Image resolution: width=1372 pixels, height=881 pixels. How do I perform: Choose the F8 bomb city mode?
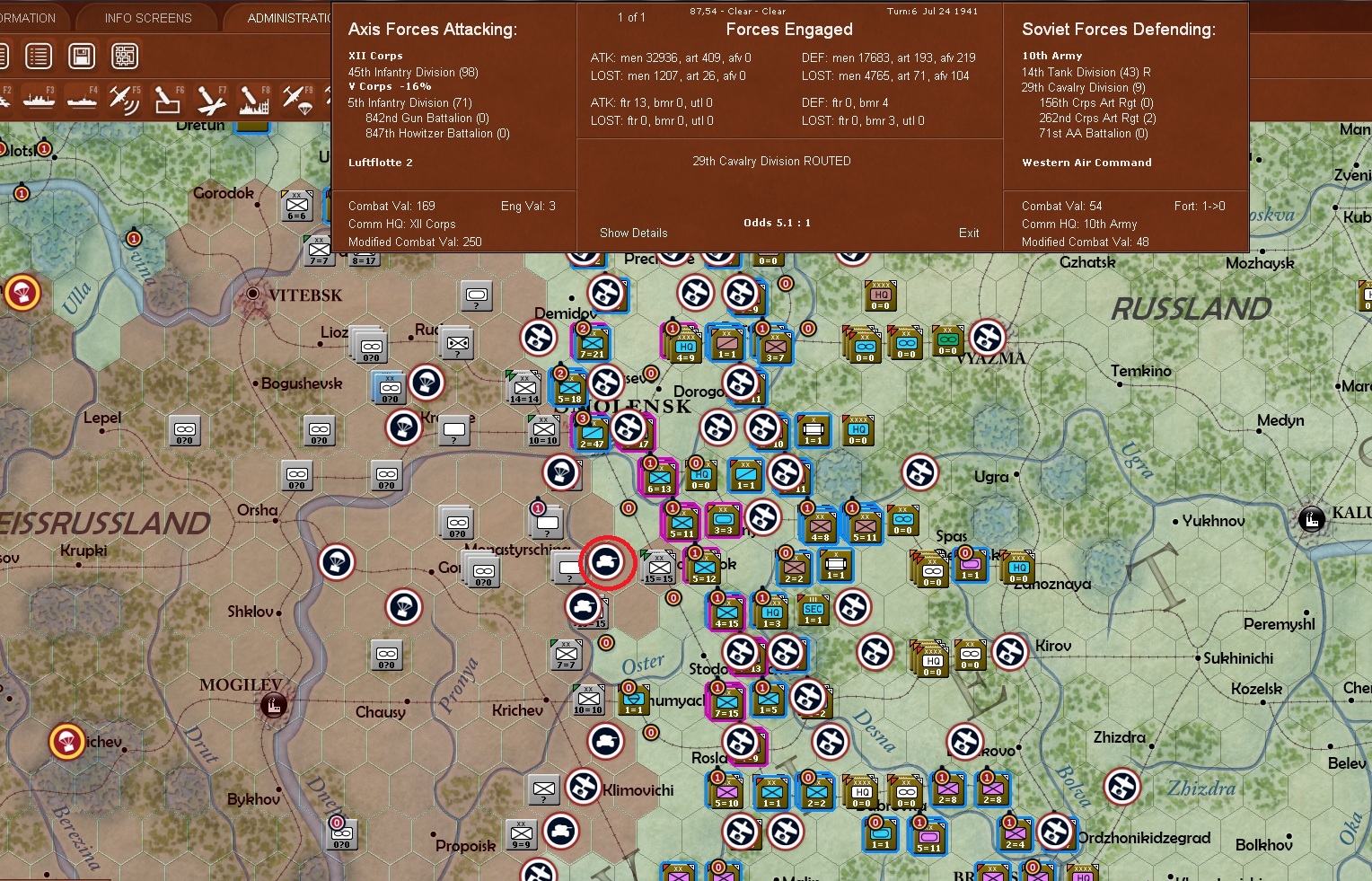(x=254, y=99)
